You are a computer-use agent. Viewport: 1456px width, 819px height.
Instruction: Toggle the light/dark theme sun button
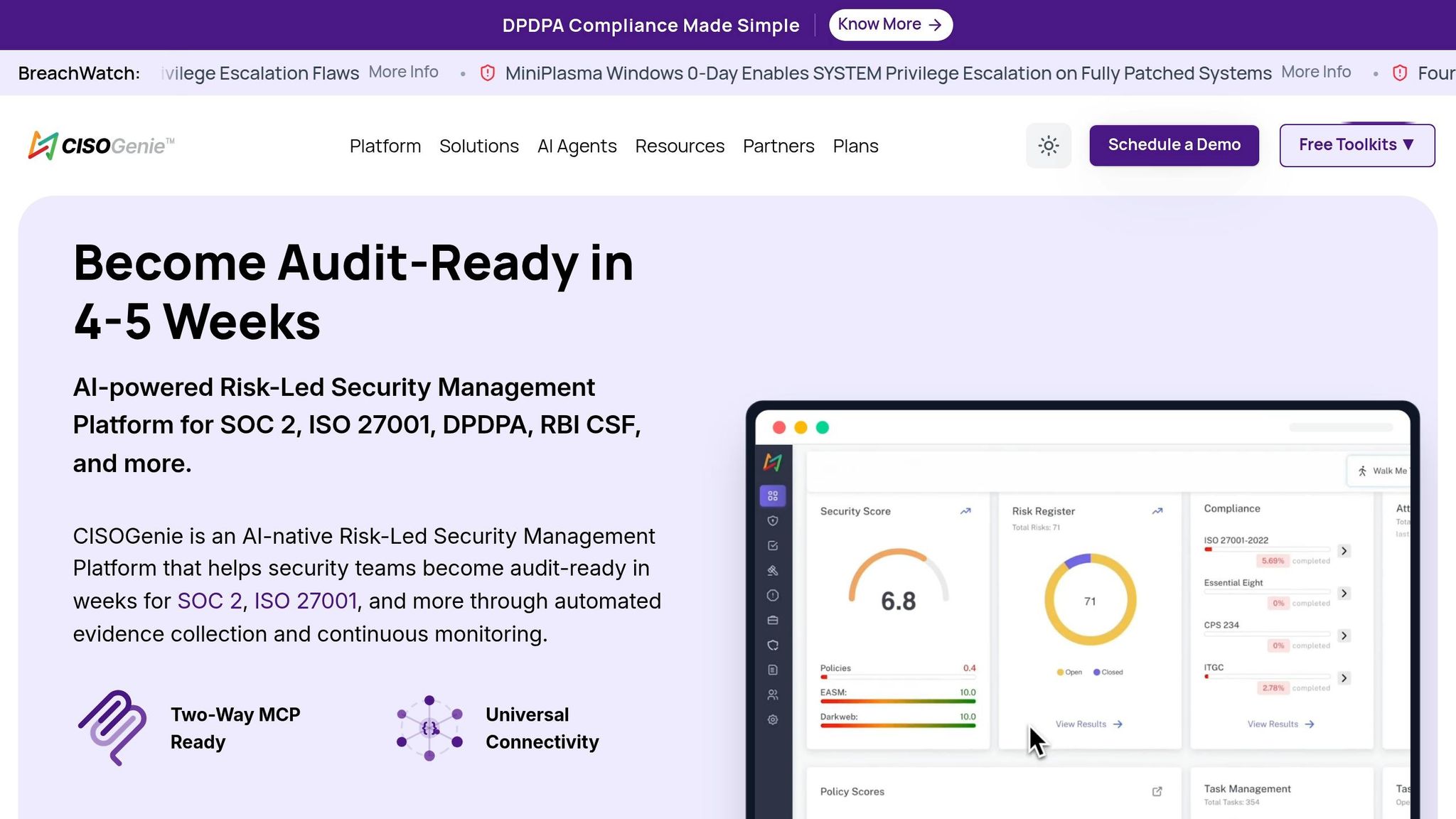tap(1048, 146)
